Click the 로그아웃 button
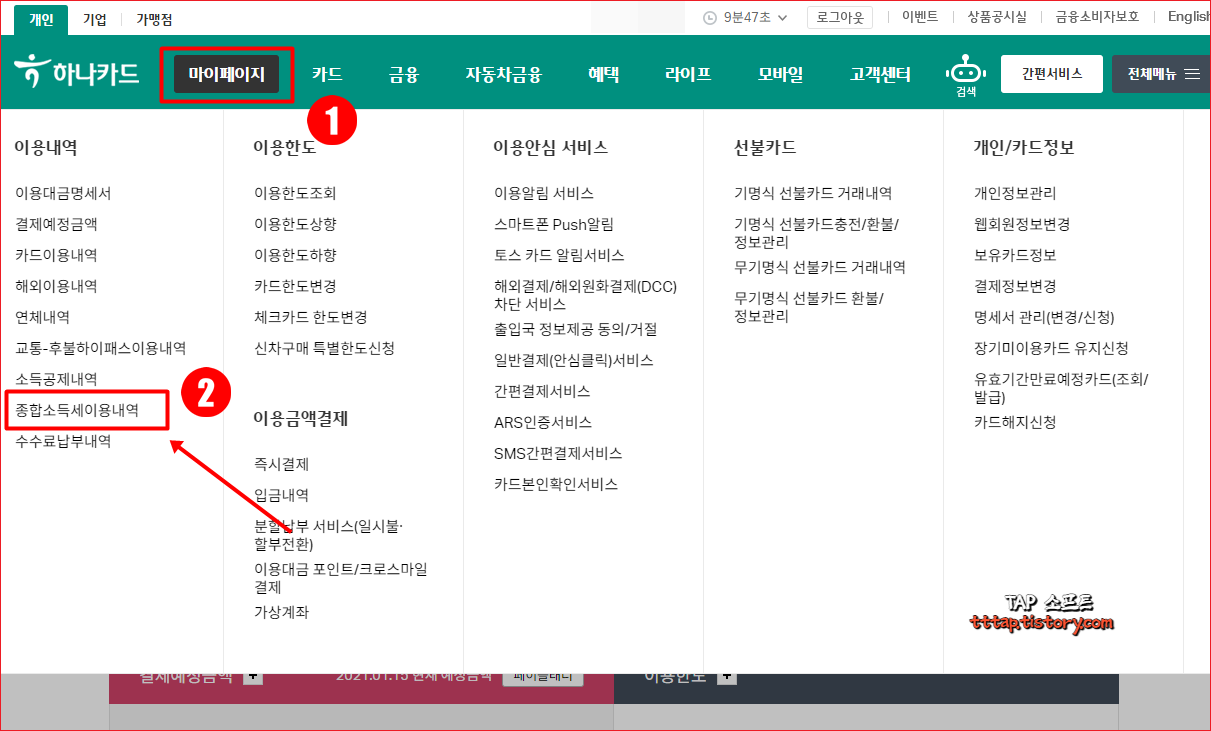Viewport: 1211px width, 731px height. (840, 17)
